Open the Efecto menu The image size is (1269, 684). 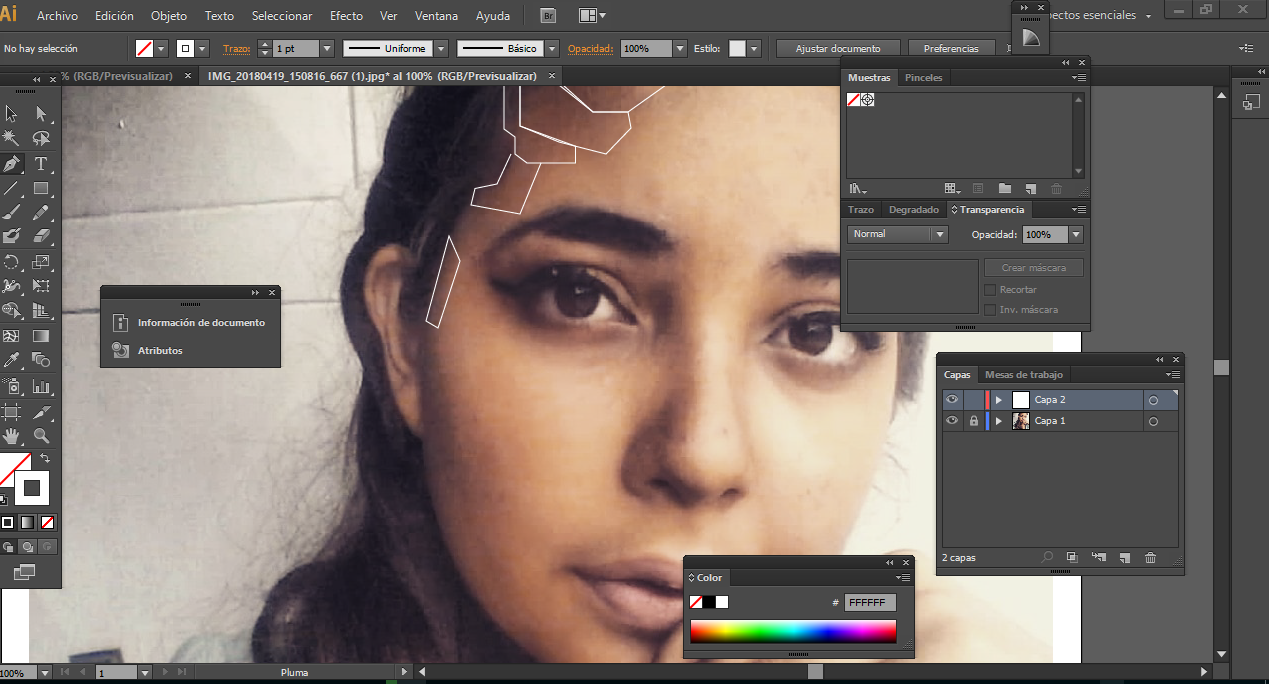(x=346, y=16)
